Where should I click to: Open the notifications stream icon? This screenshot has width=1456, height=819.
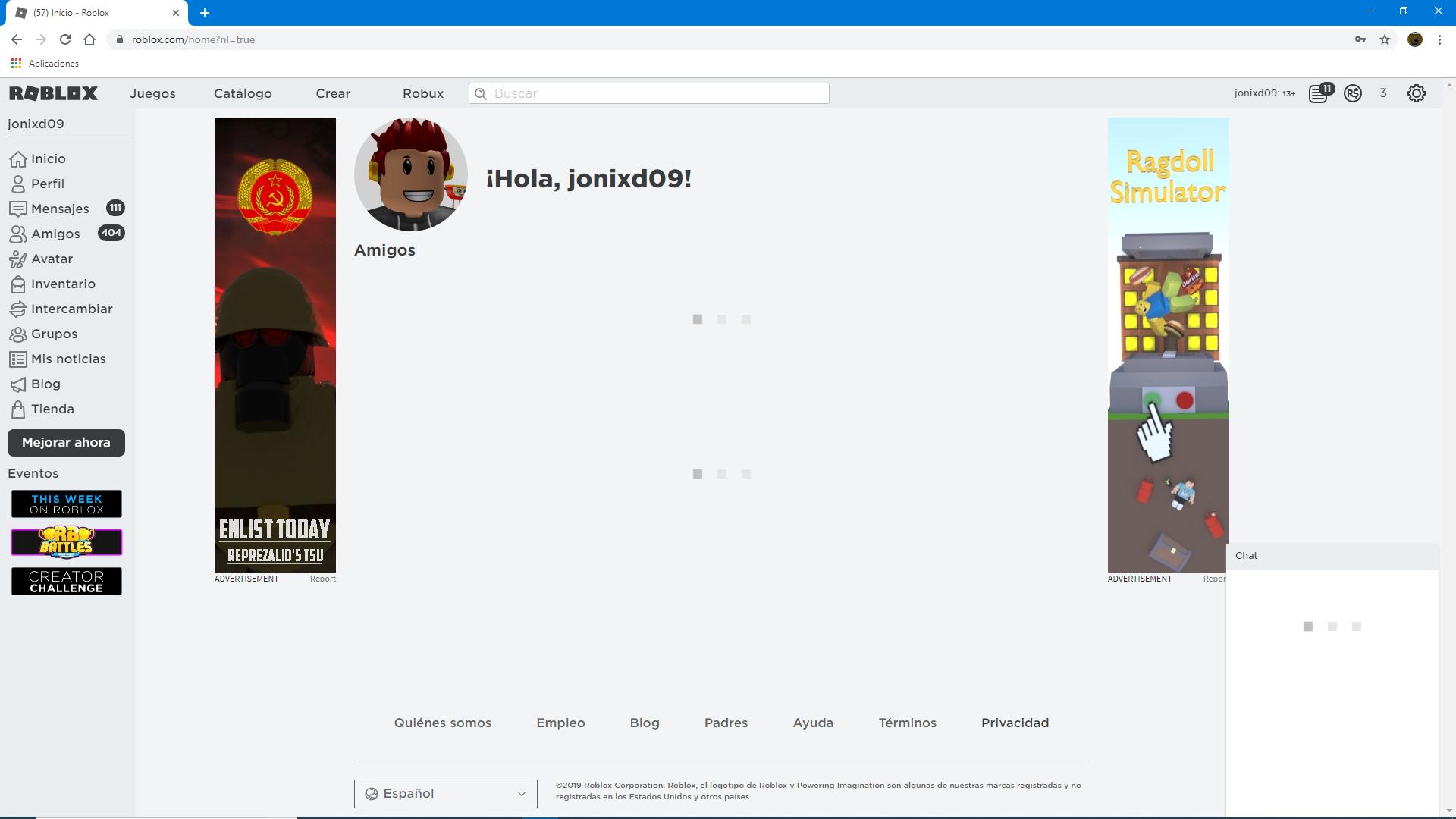click(x=1319, y=93)
